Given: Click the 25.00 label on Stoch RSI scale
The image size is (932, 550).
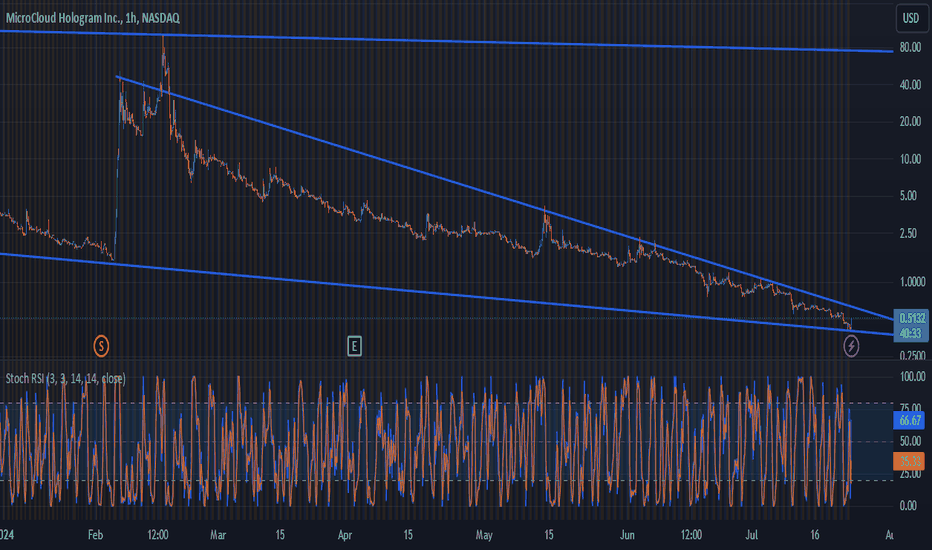Looking at the screenshot, I should click(910, 474).
